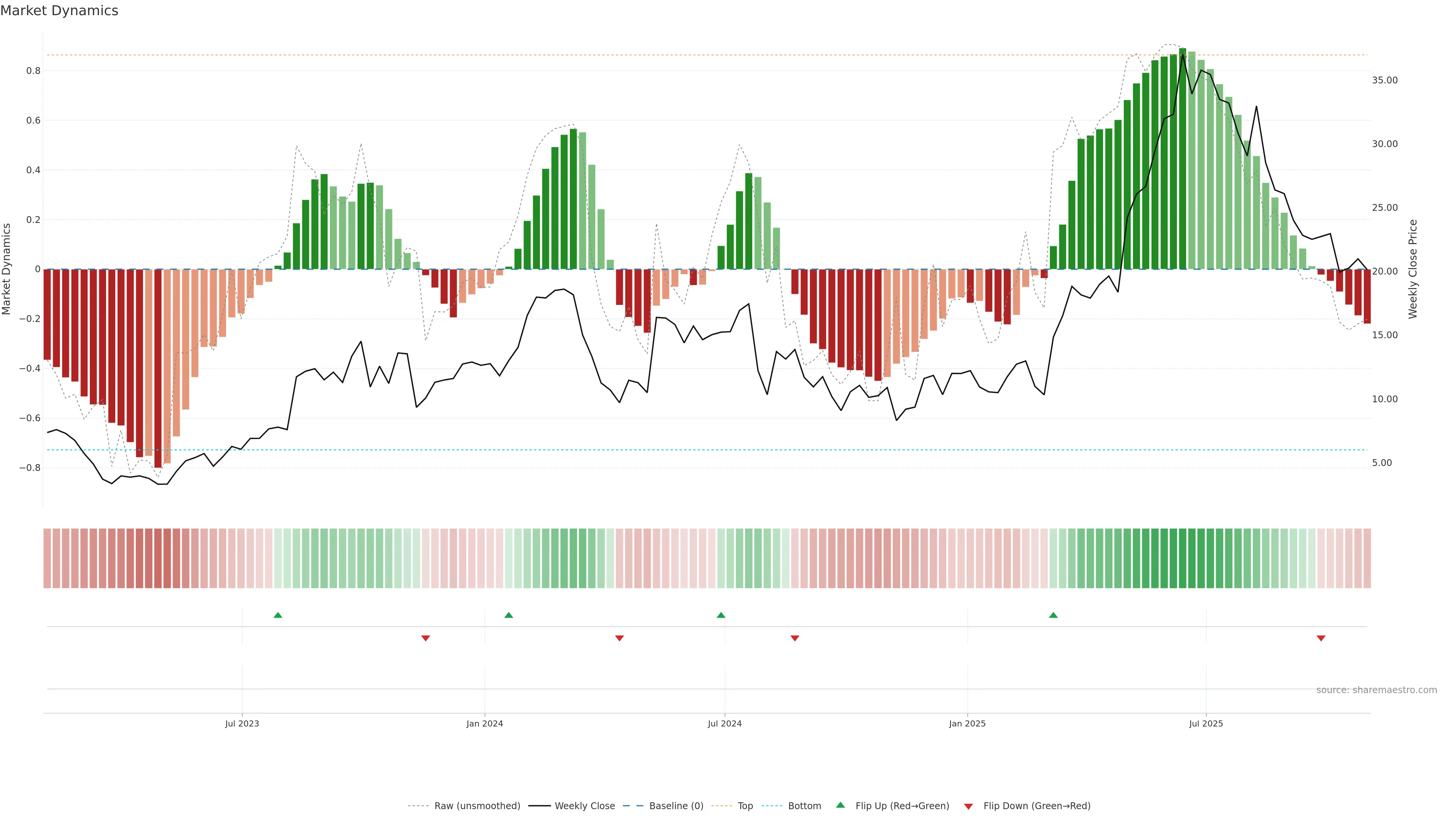The height and width of the screenshot is (819, 1456).
Task: Click the Jan 2025 x-axis label
Action: [967, 723]
